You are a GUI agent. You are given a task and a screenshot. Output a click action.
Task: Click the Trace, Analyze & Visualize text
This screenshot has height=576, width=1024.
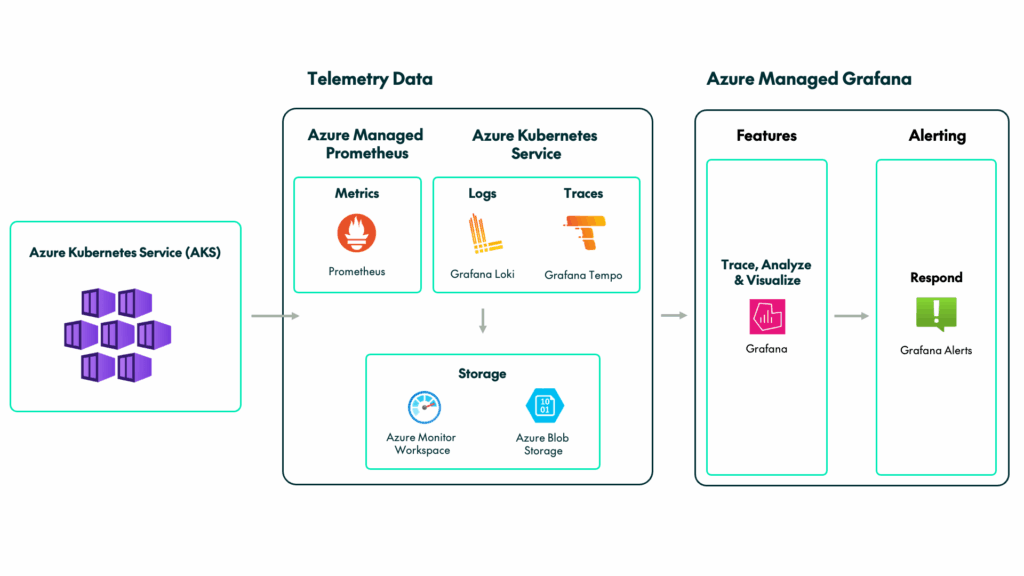tap(766, 272)
